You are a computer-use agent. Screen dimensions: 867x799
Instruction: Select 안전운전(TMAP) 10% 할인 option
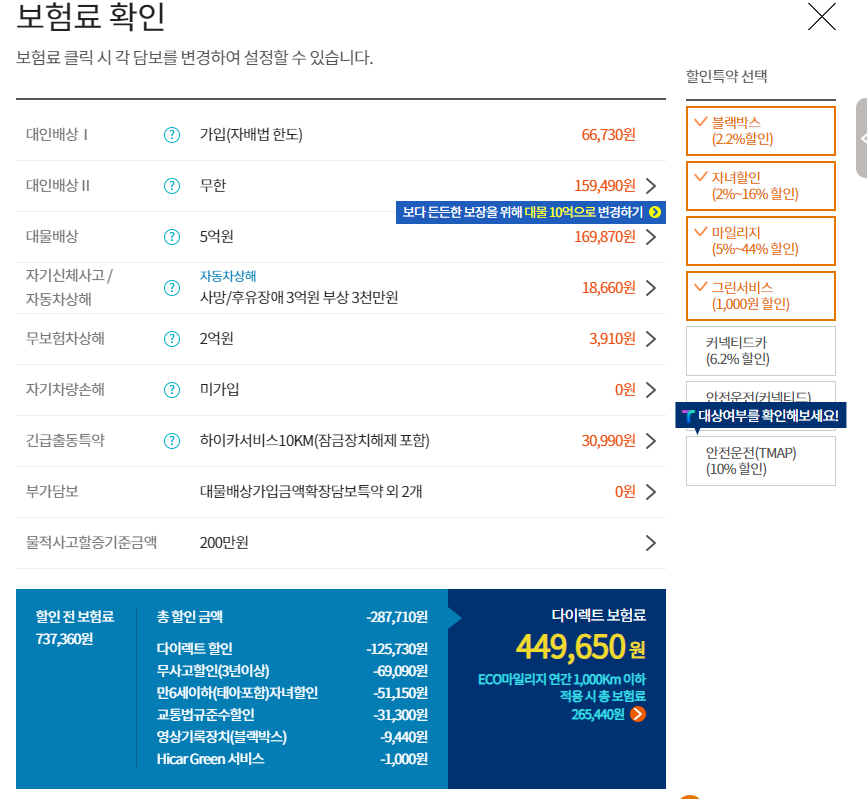click(x=760, y=461)
